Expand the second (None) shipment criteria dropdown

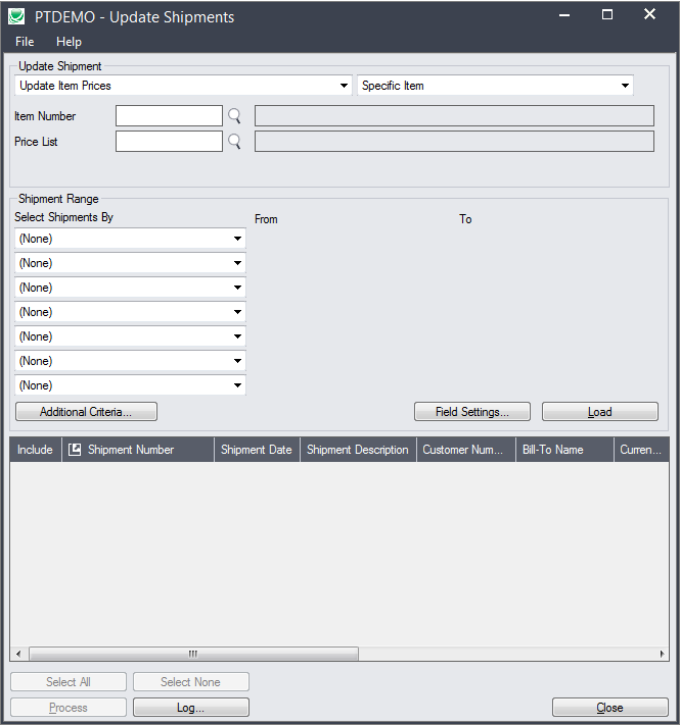point(130,263)
